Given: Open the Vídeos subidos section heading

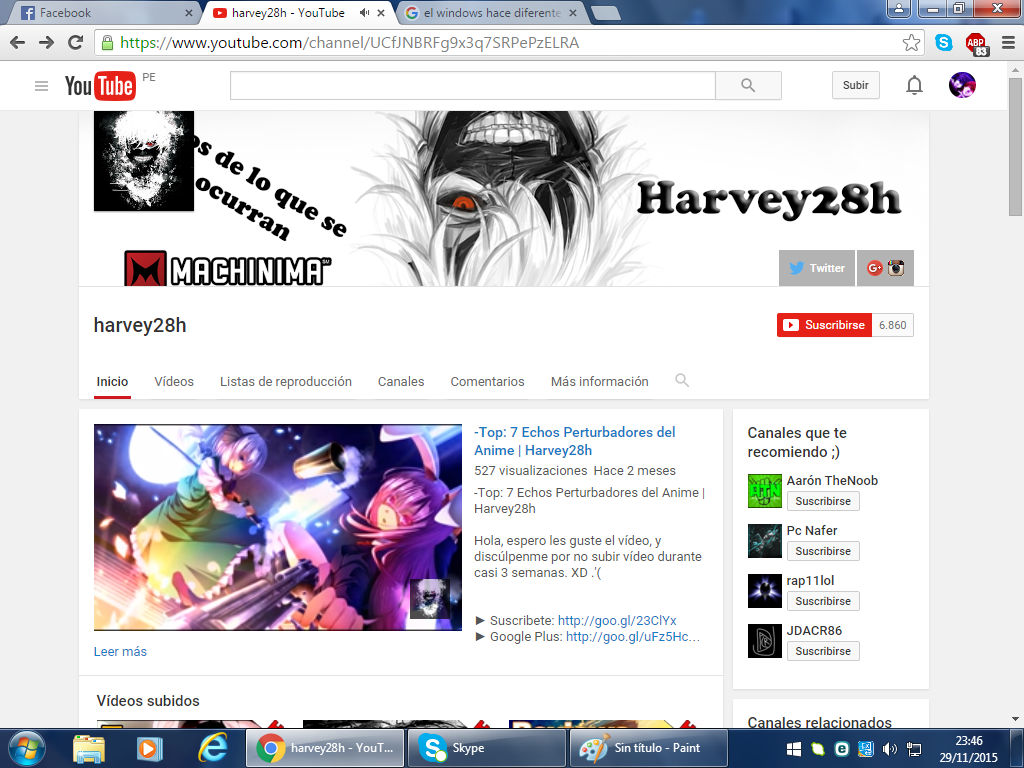Looking at the screenshot, I should point(148,701).
